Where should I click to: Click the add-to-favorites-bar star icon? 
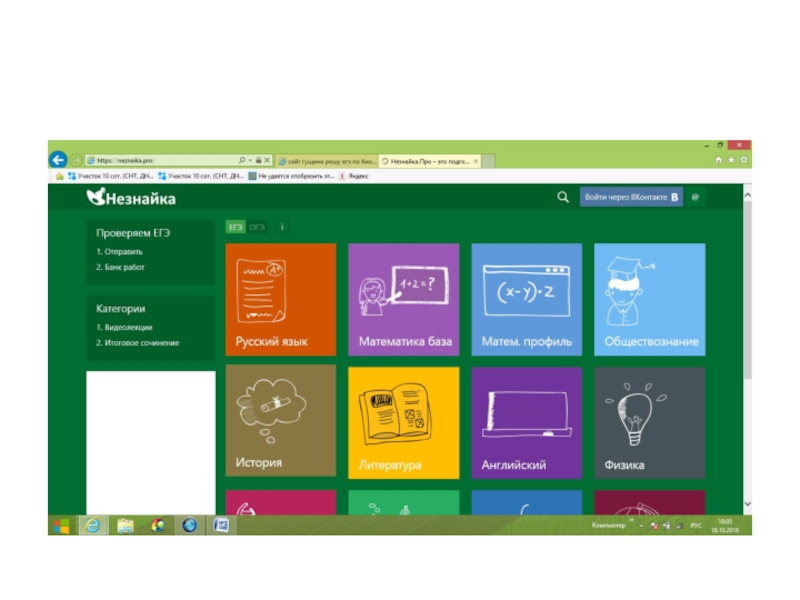point(59,176)
